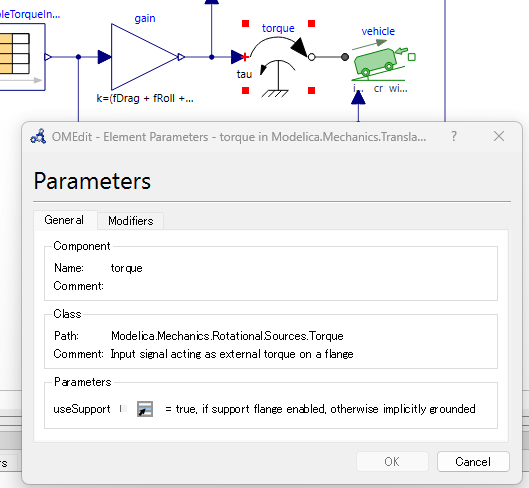Viewport: 529px width, 488px height.
Task: Open the useSupport value editor icon
Action: pyautogui.click(x=145, y=409)
